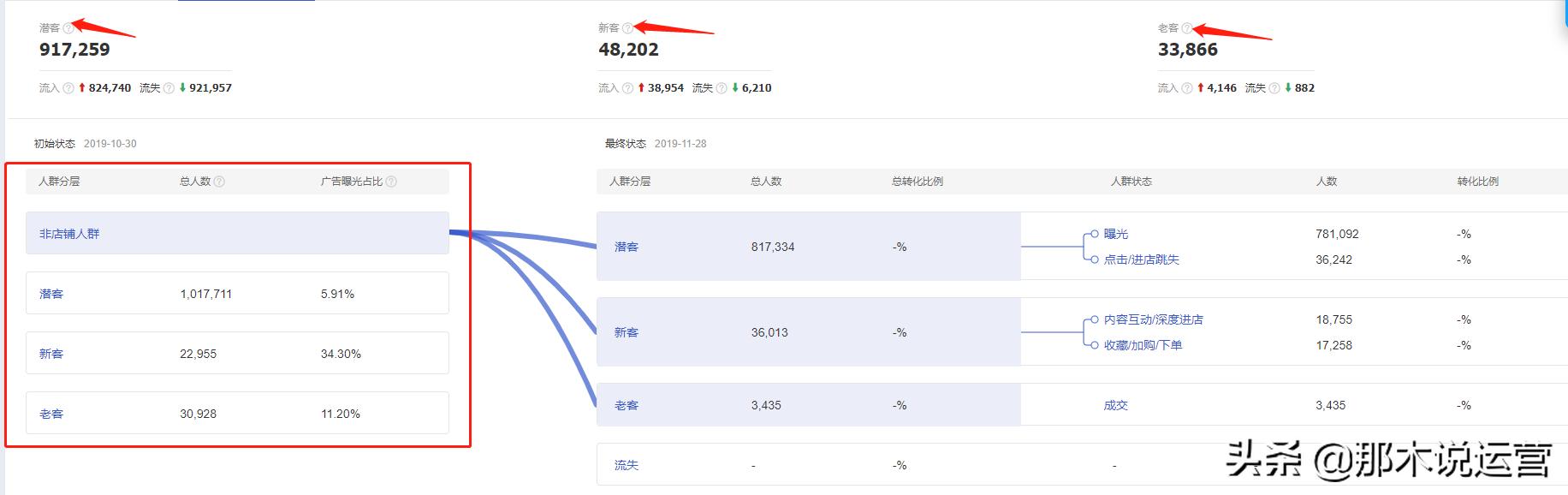Select the 非店铺人群 row
The height and width of the screenshot is (495, 1568).
point(237,233)
